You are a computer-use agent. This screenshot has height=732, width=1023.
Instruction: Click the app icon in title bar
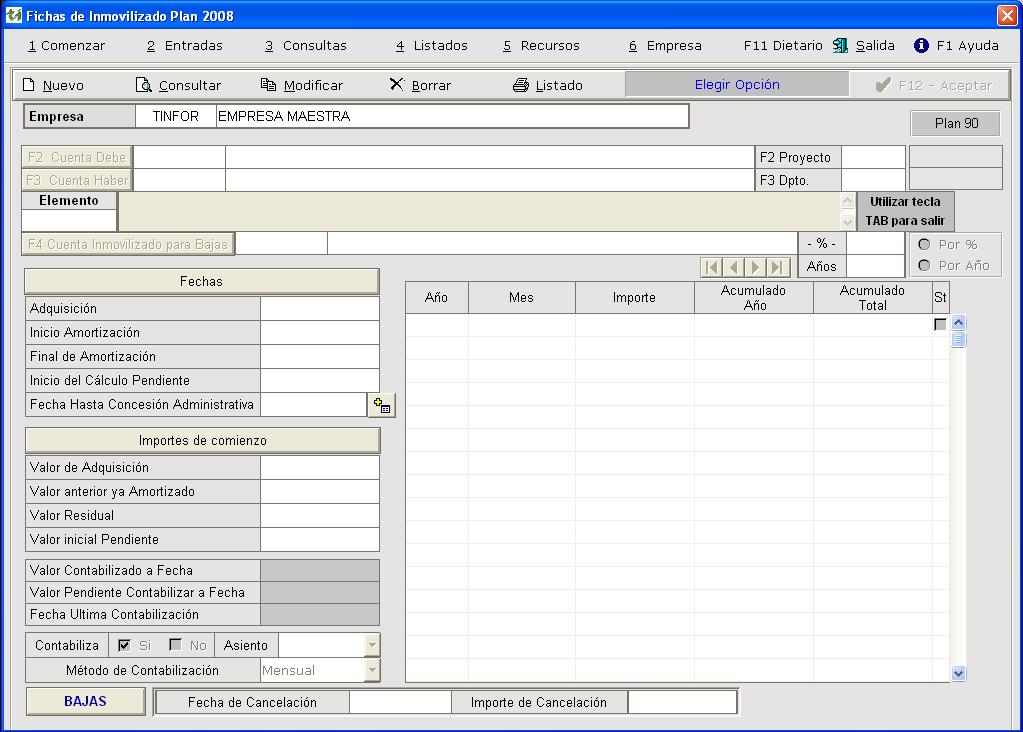(14, 15)
